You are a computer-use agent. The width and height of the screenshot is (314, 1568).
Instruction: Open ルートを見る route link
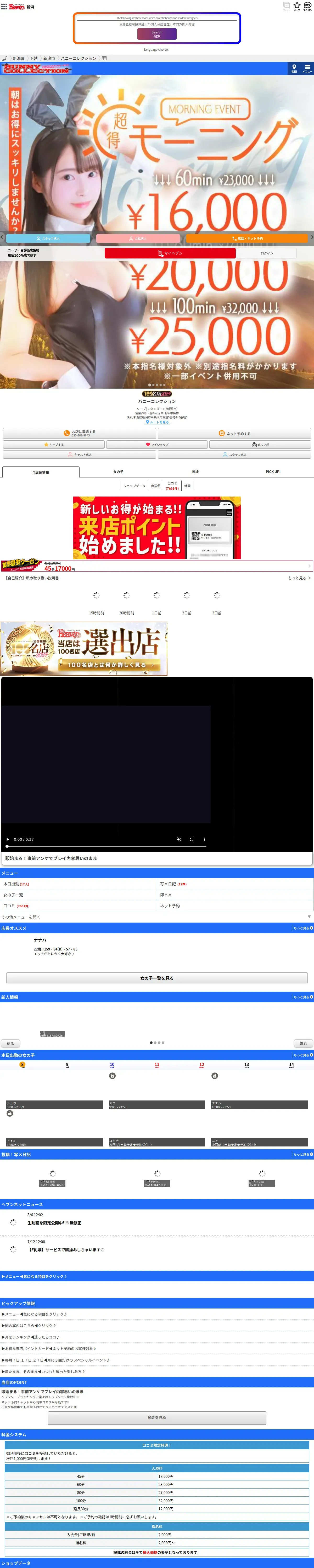pyautogui.click(x=157, y=422)
